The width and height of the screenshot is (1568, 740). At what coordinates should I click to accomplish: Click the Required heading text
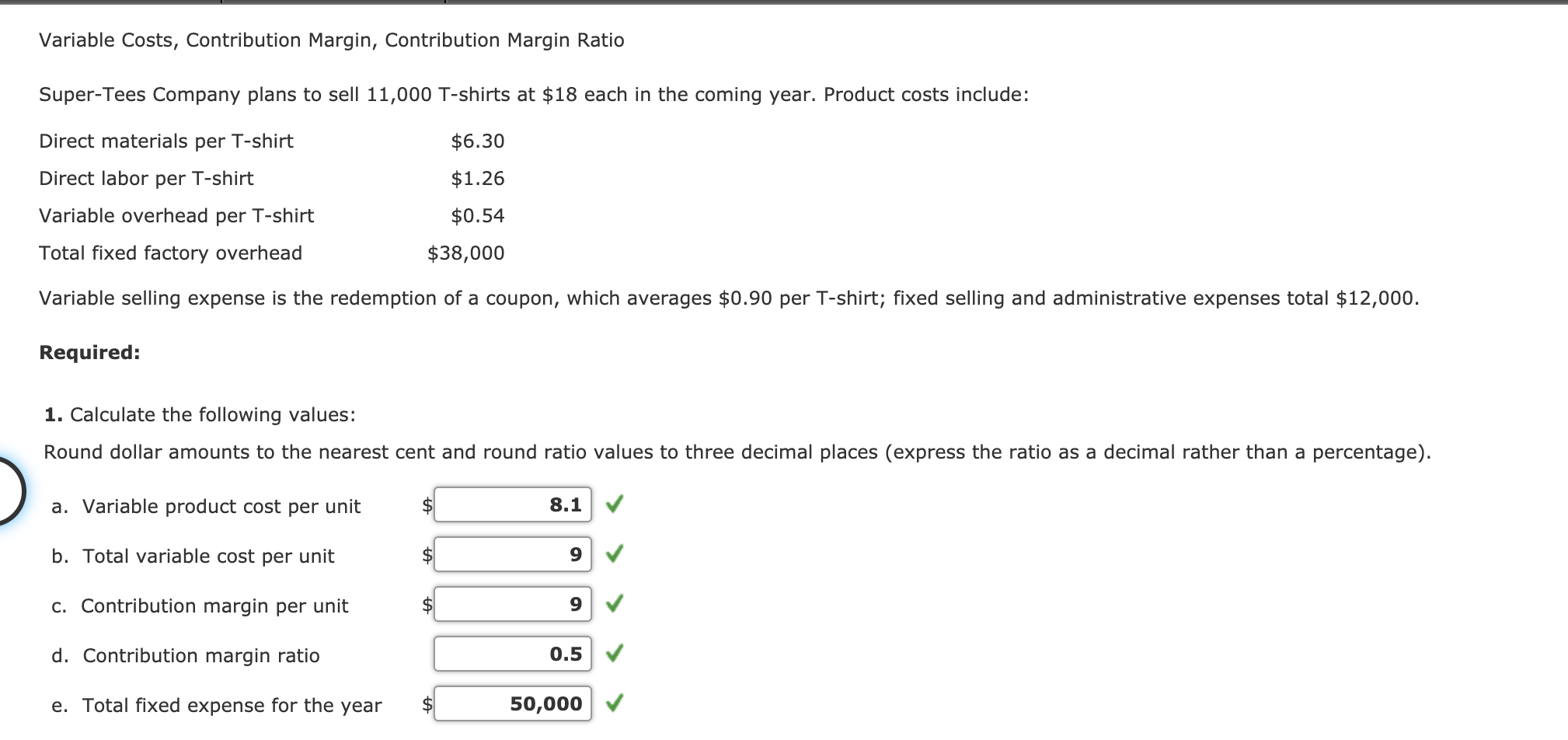coord(89,352)
